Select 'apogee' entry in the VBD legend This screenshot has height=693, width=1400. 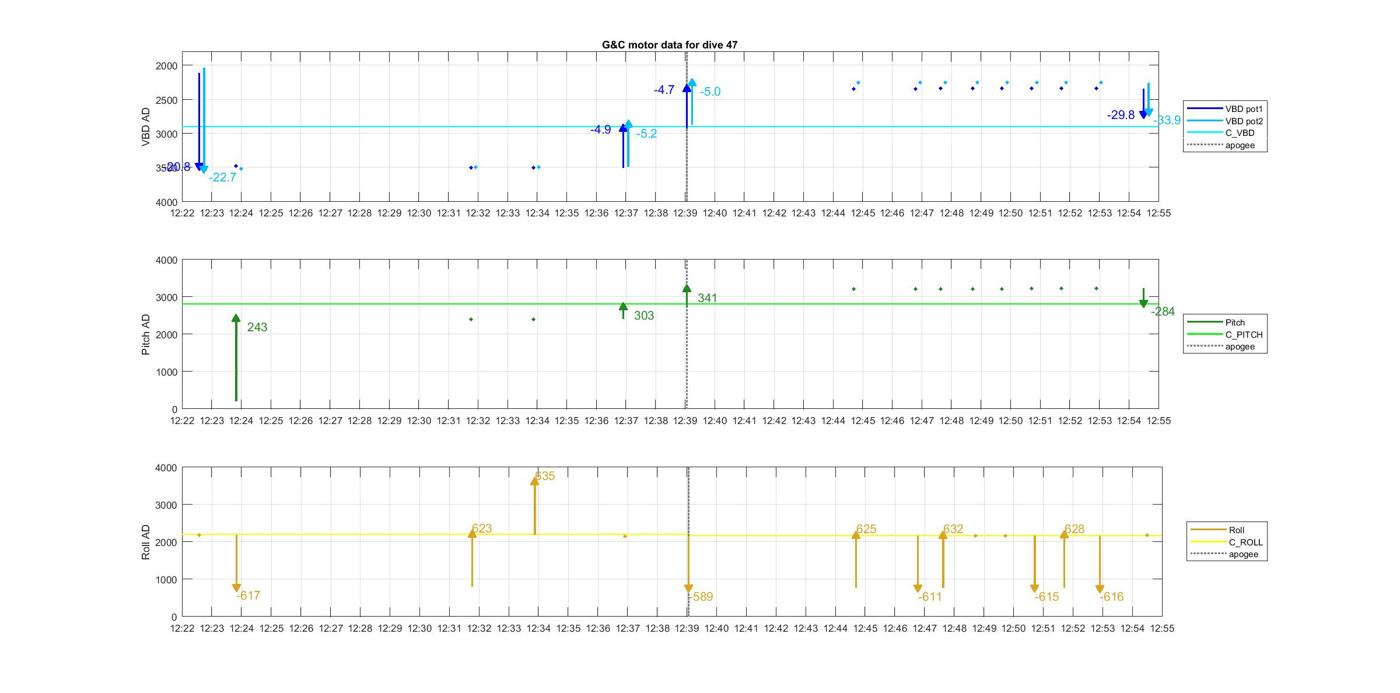coord(1221,145)
